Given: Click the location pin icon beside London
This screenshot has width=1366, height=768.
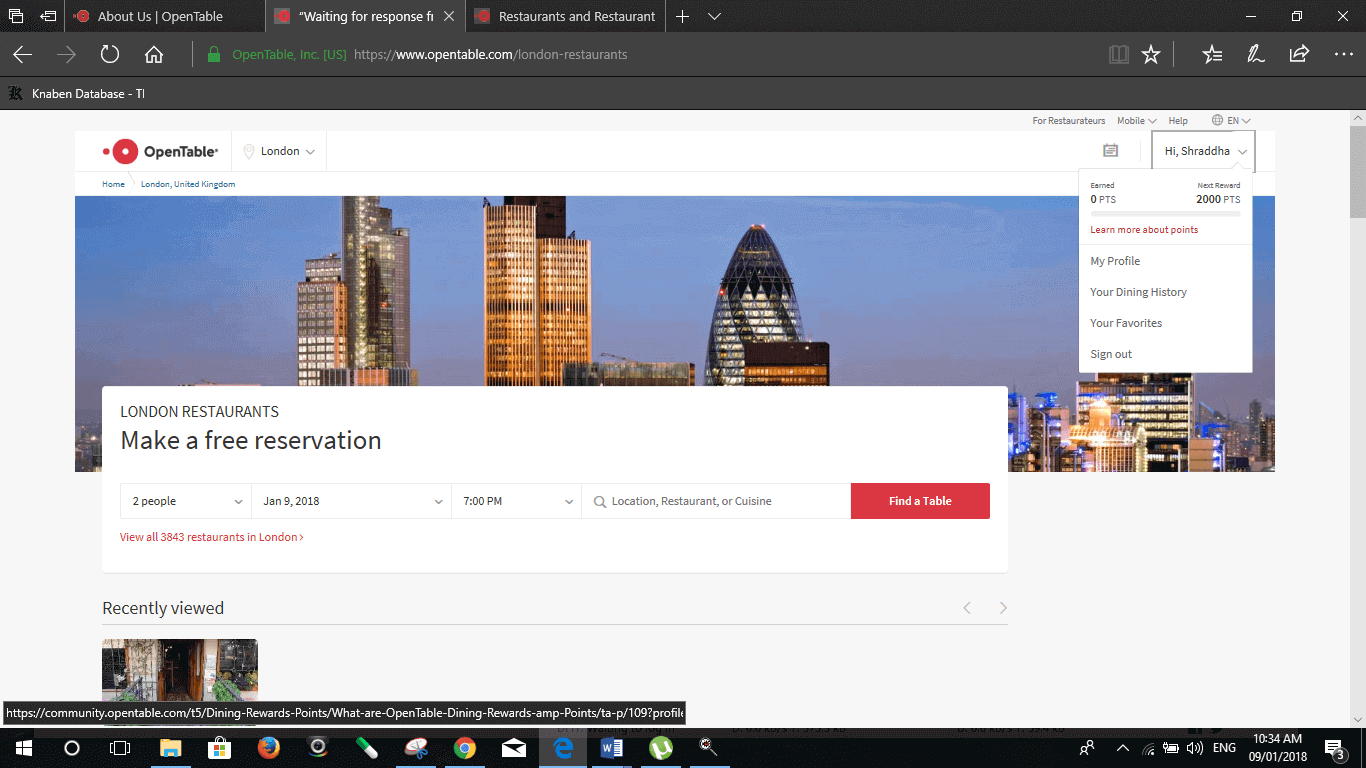Looking at the screenshot, I should click(249, 152).
